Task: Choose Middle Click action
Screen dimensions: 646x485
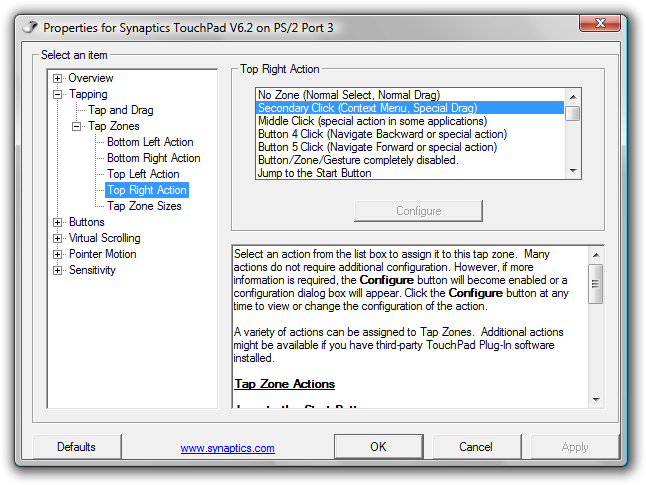Action: coord(410,121)
